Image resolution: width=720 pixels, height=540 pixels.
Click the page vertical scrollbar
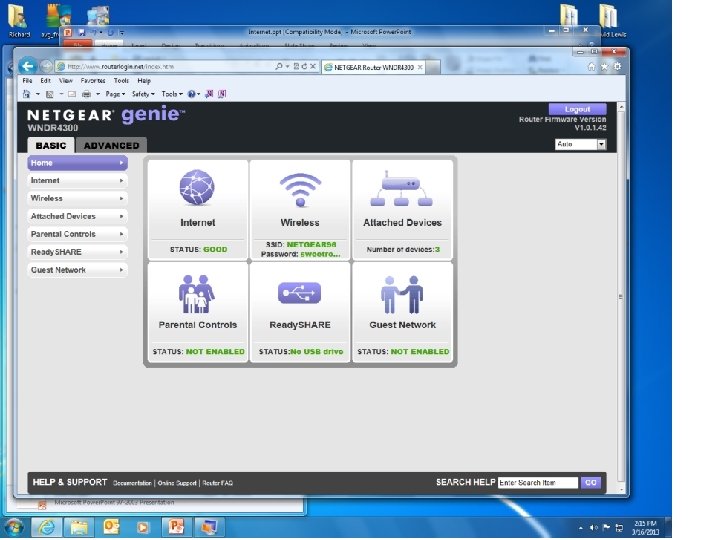[621, 296]
